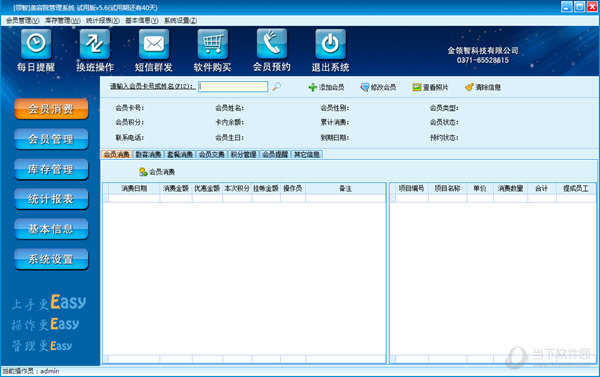Focus the member card number search field

tap(233, 86)
